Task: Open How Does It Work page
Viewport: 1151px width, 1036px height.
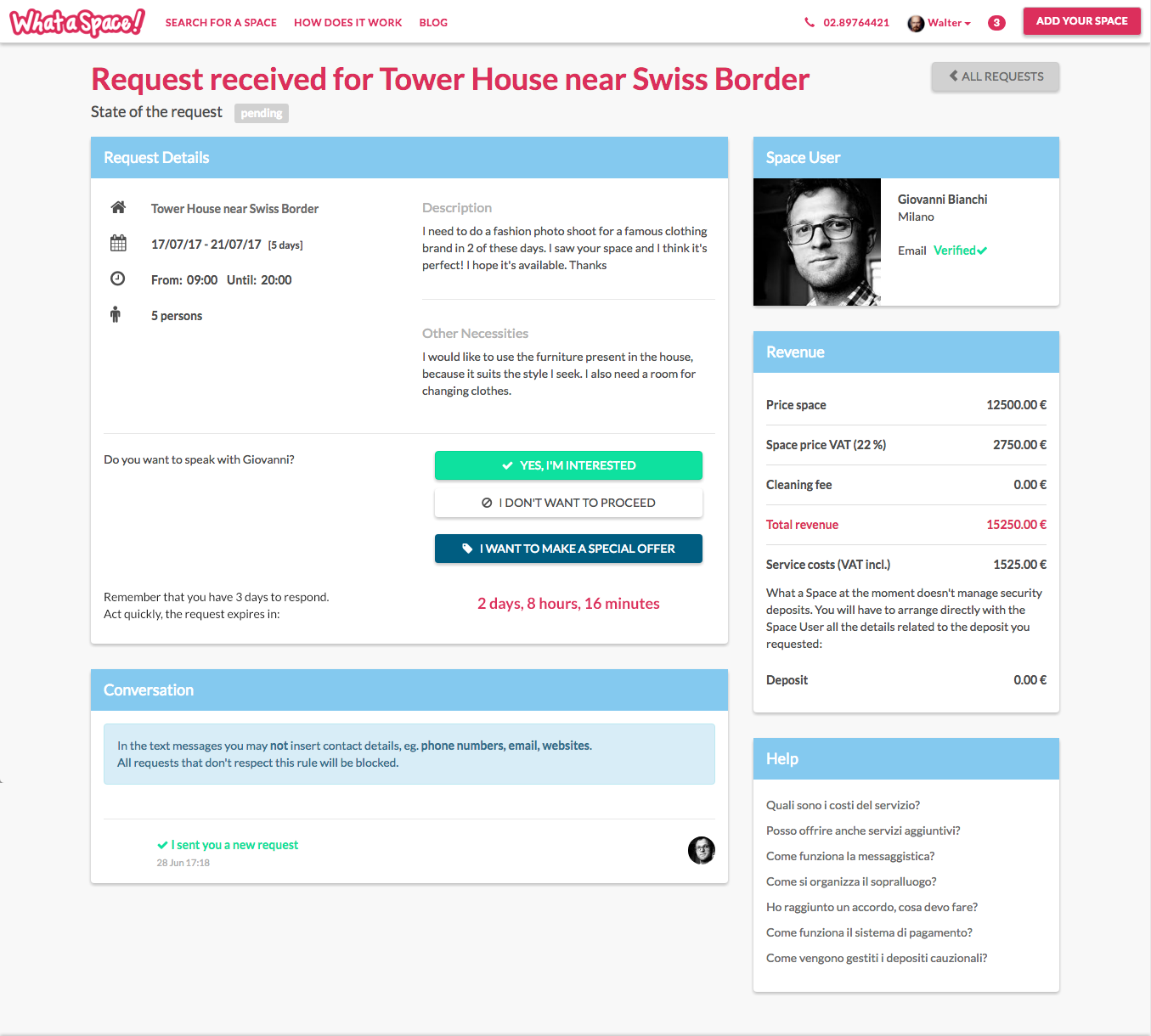Action: tap(348, 23)
